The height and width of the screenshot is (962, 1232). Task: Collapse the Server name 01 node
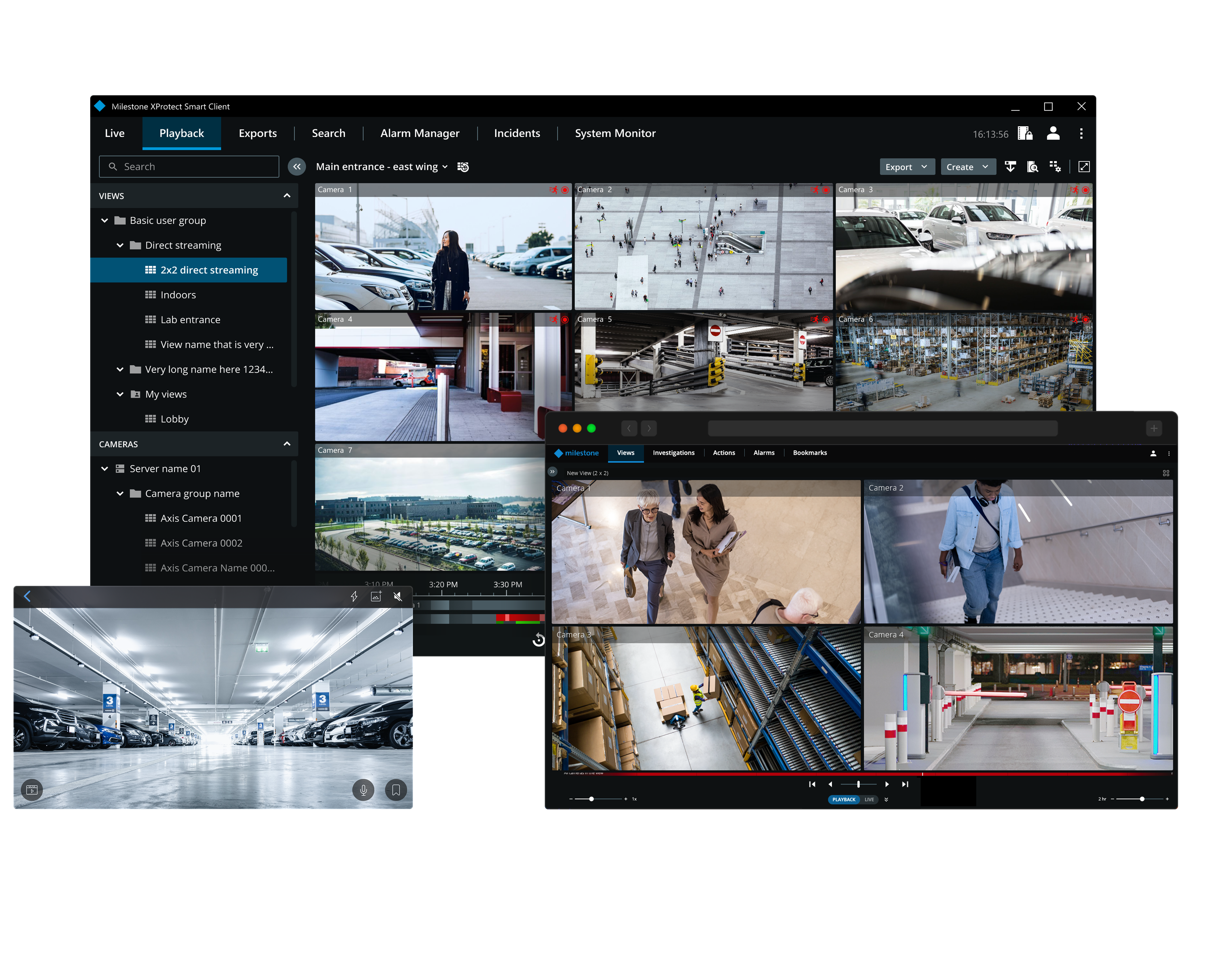[x=104, y=468]
